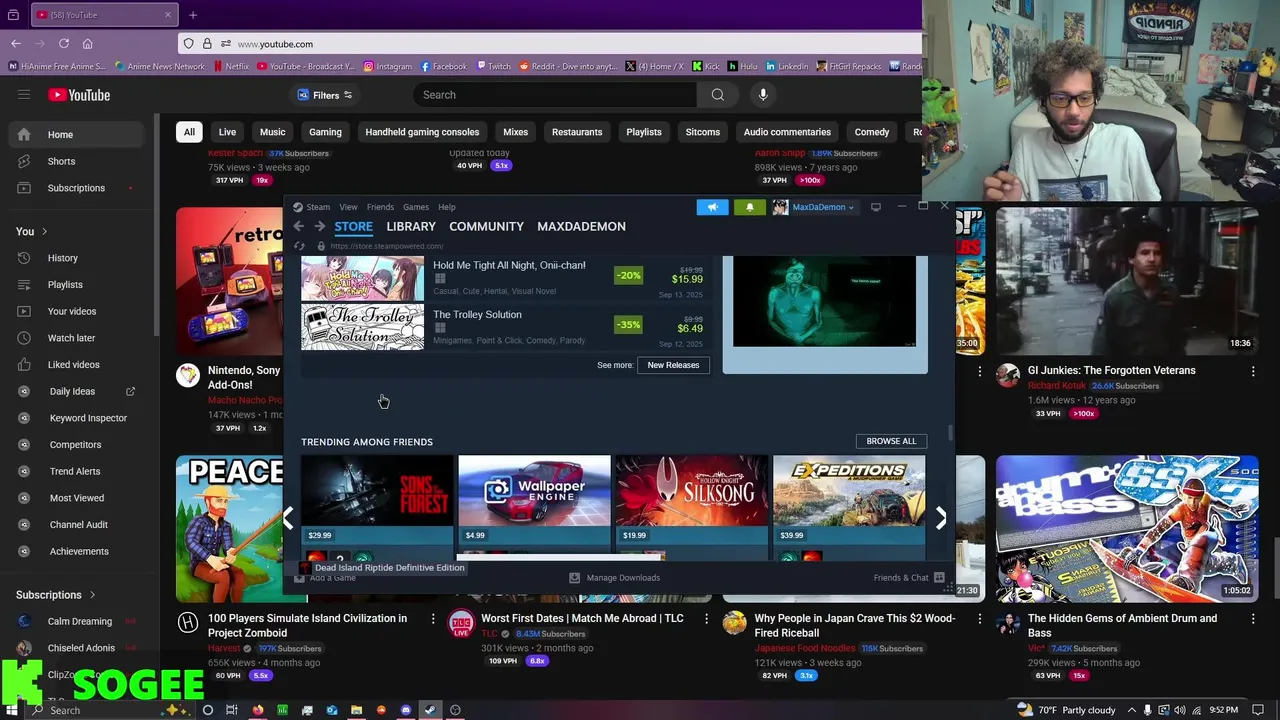Open the Instagram bookmark

[x=388, y=66]
